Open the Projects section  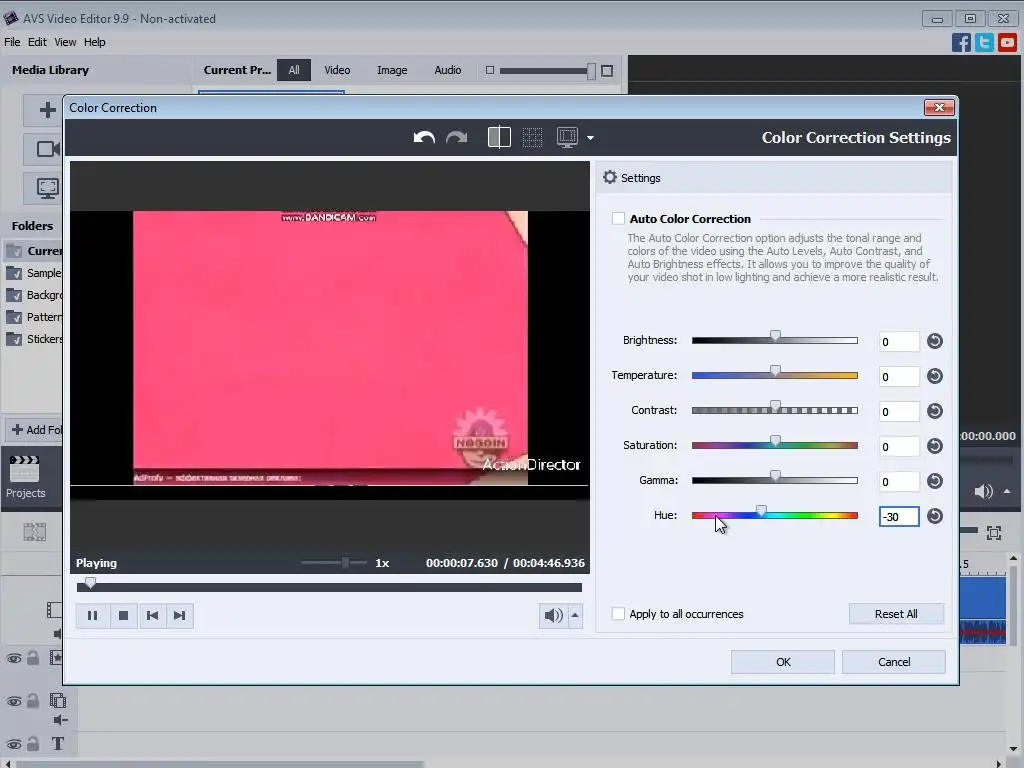pos(25,477)
